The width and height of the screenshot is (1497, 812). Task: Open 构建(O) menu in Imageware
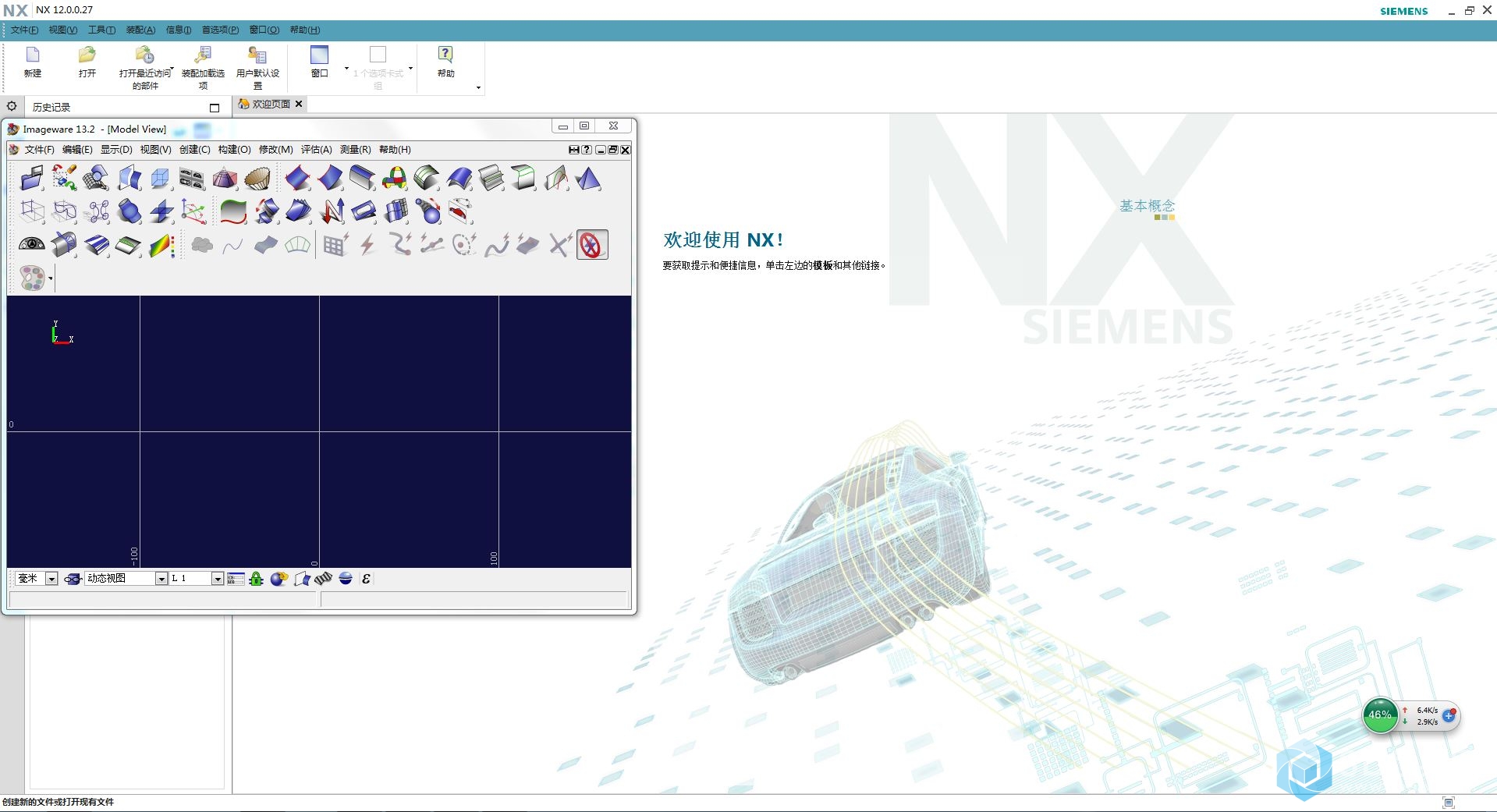(234, 150)
